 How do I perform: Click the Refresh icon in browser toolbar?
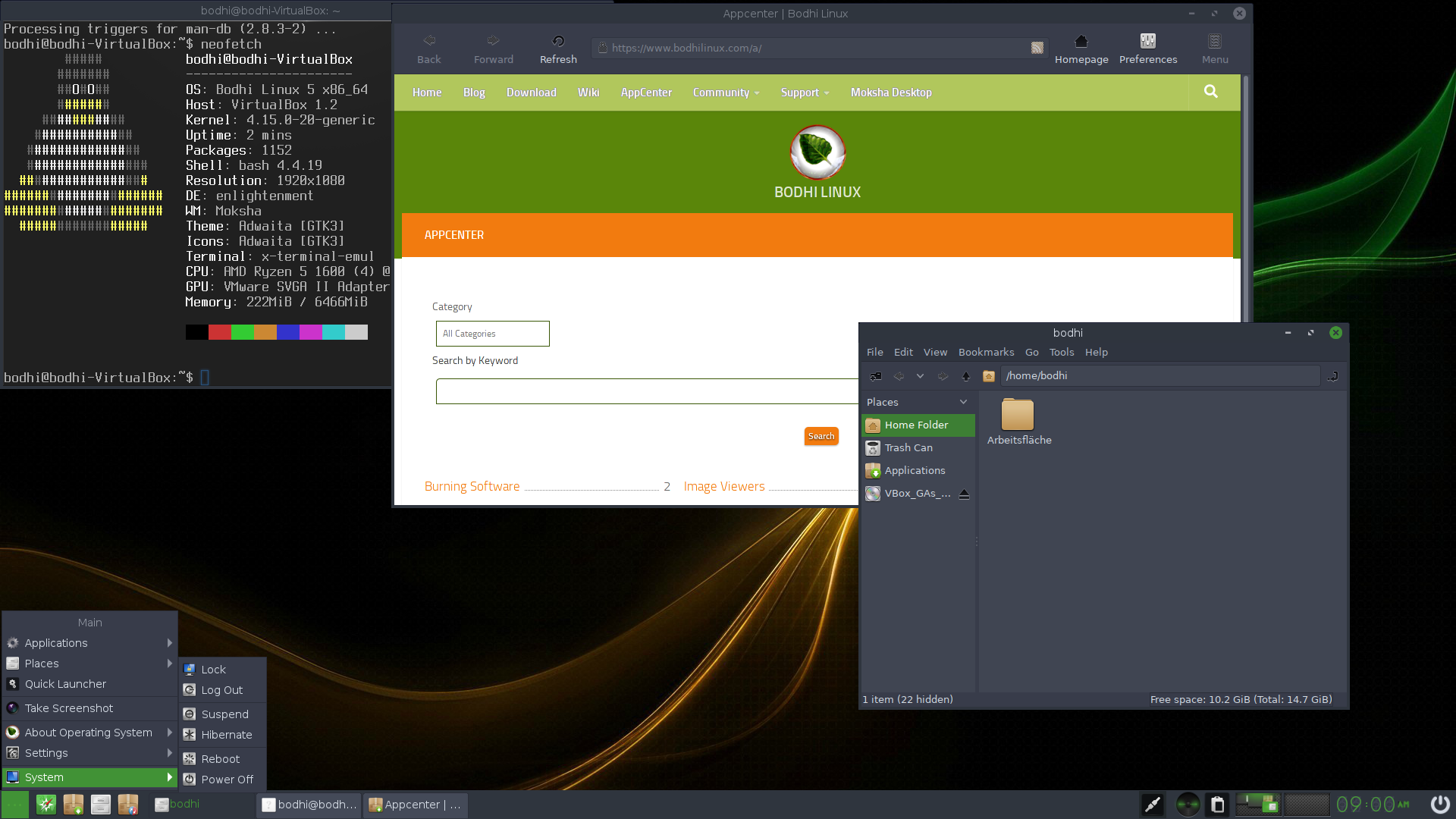[x=558, y=41]
